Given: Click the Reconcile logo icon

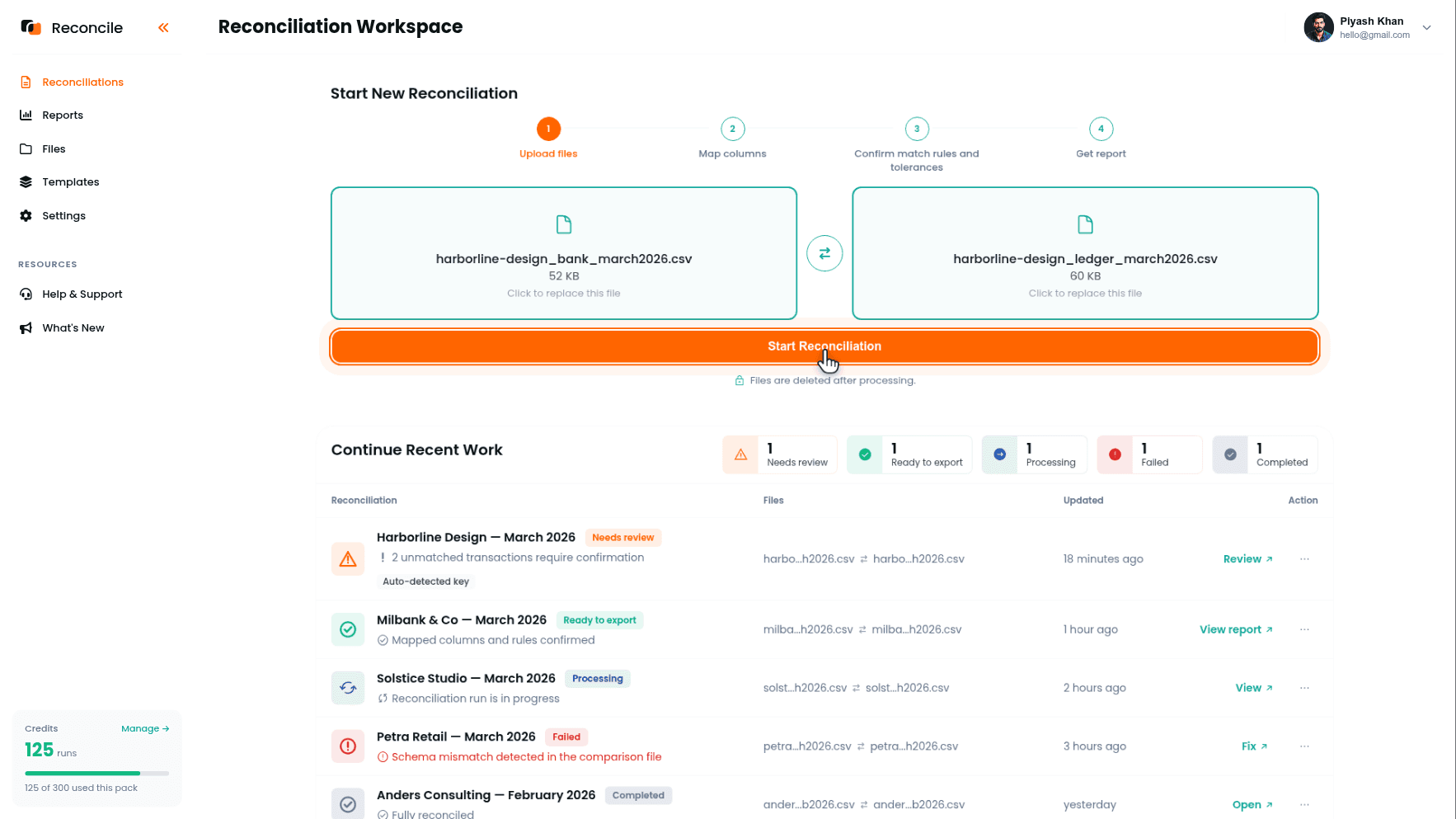Looking at the screenshot, I should coord(31,27).
